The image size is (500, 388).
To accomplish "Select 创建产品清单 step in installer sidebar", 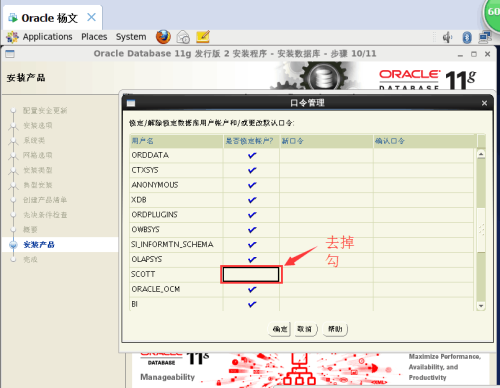I will click(x=45, y=200).
